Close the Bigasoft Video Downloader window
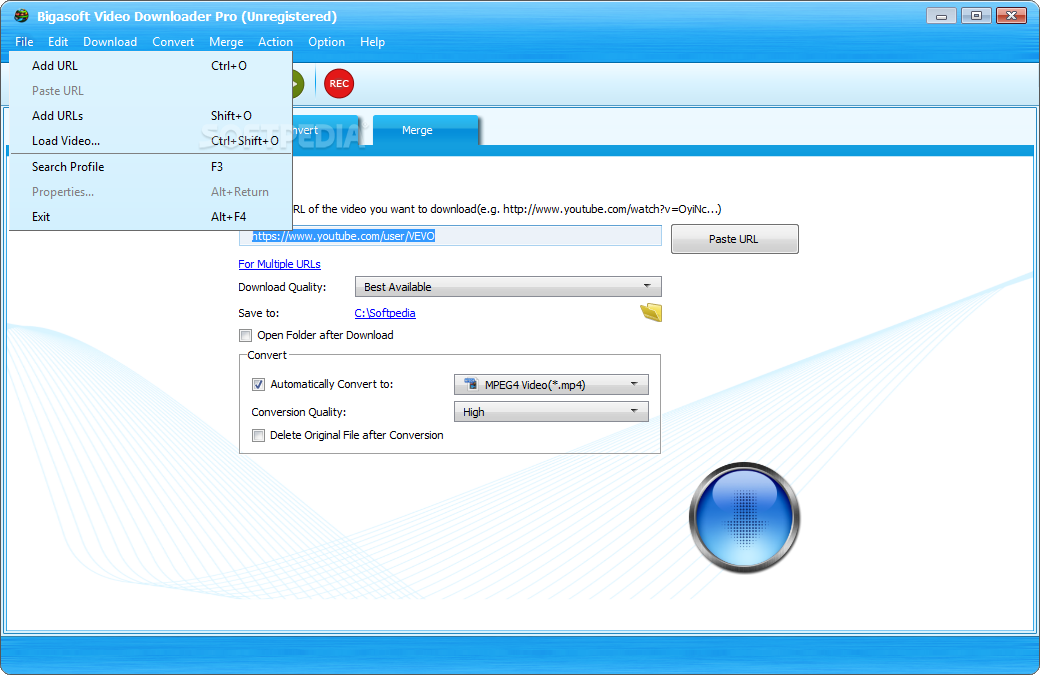 (x=1011, y=16)
